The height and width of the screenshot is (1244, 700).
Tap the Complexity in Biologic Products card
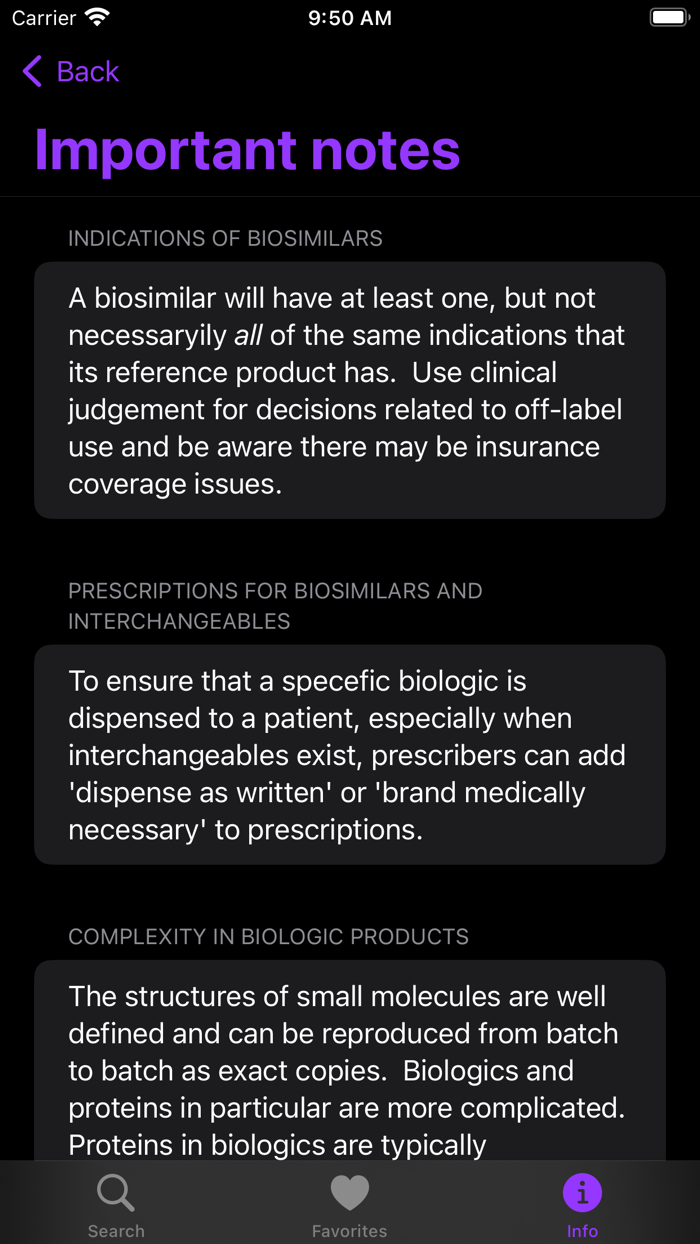(x=350, y=1060)
